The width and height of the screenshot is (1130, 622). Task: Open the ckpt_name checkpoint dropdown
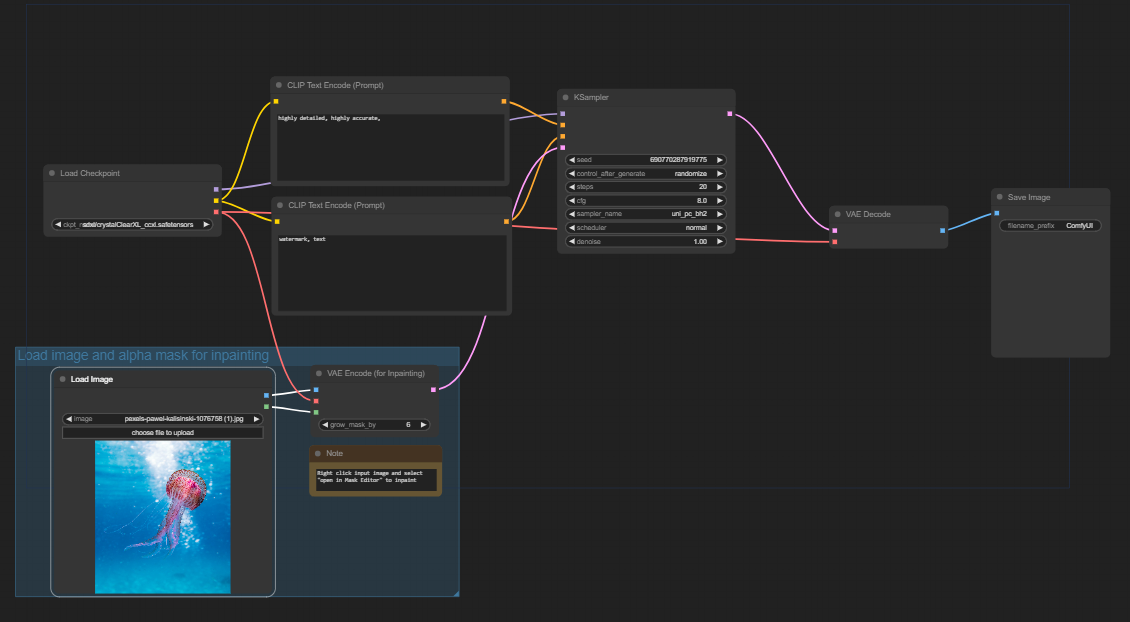132,224
